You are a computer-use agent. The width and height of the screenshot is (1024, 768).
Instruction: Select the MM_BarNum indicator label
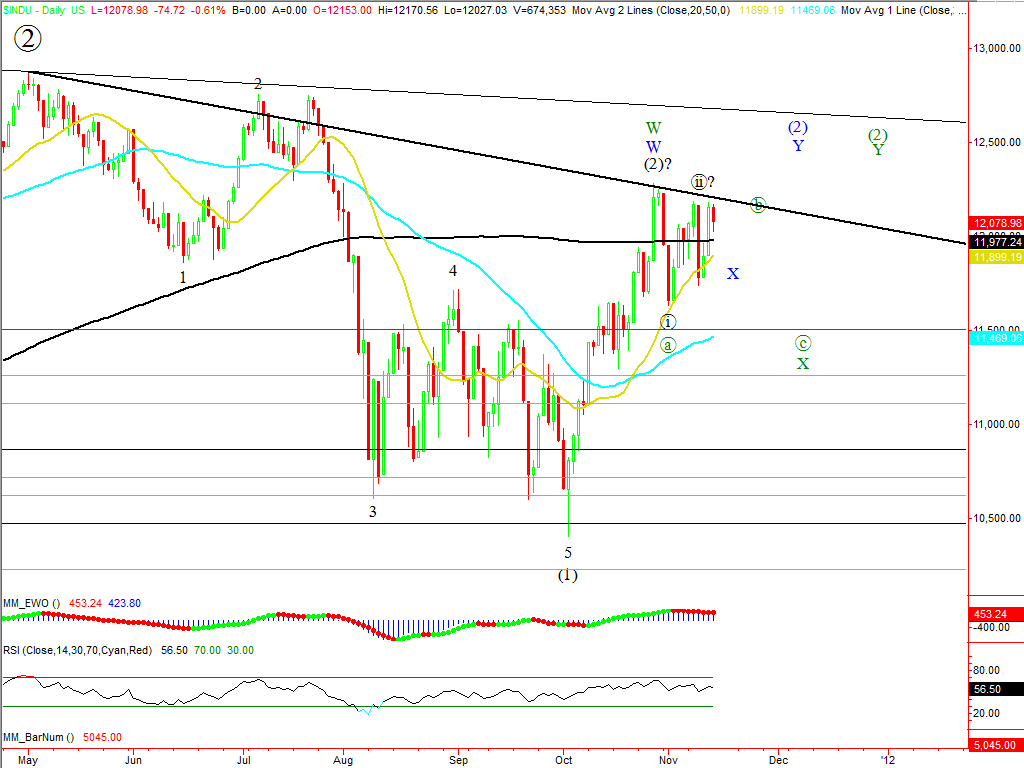pyautogui.click(x=38, y=737)
